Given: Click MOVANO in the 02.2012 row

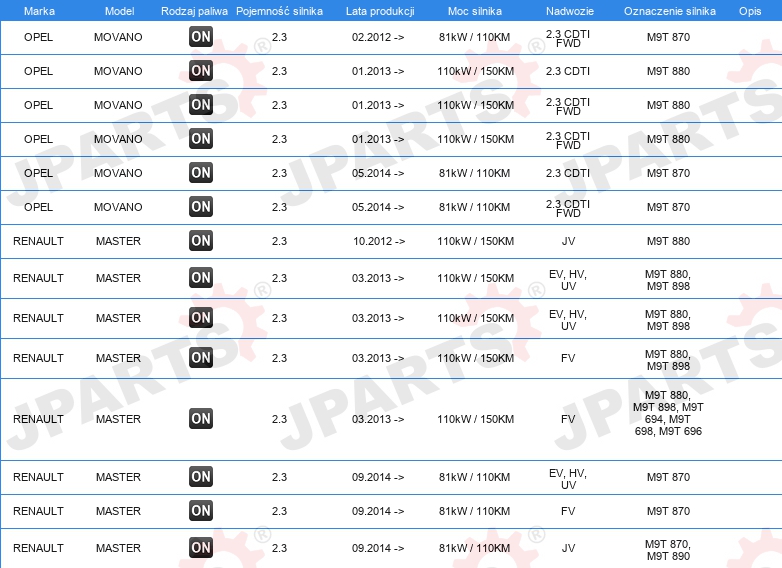Looking at the screenshot, I should point(118,37).
